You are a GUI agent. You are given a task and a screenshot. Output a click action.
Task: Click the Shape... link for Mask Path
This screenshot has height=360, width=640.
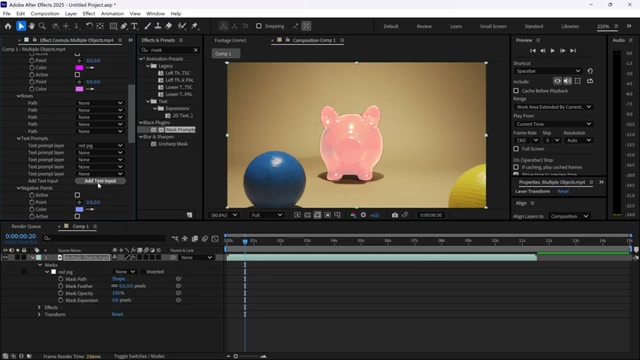(119, 279)
